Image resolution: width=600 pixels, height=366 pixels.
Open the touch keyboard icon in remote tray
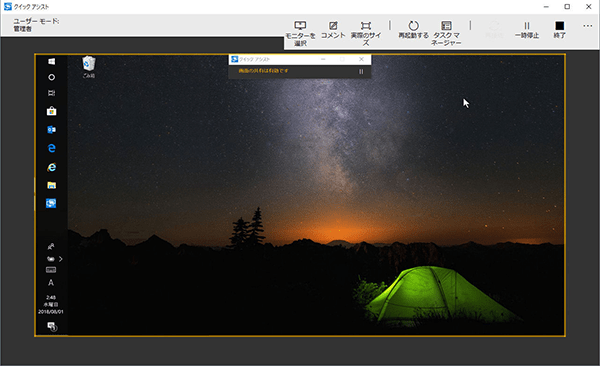pyautogui.click(x=51, y=270)
